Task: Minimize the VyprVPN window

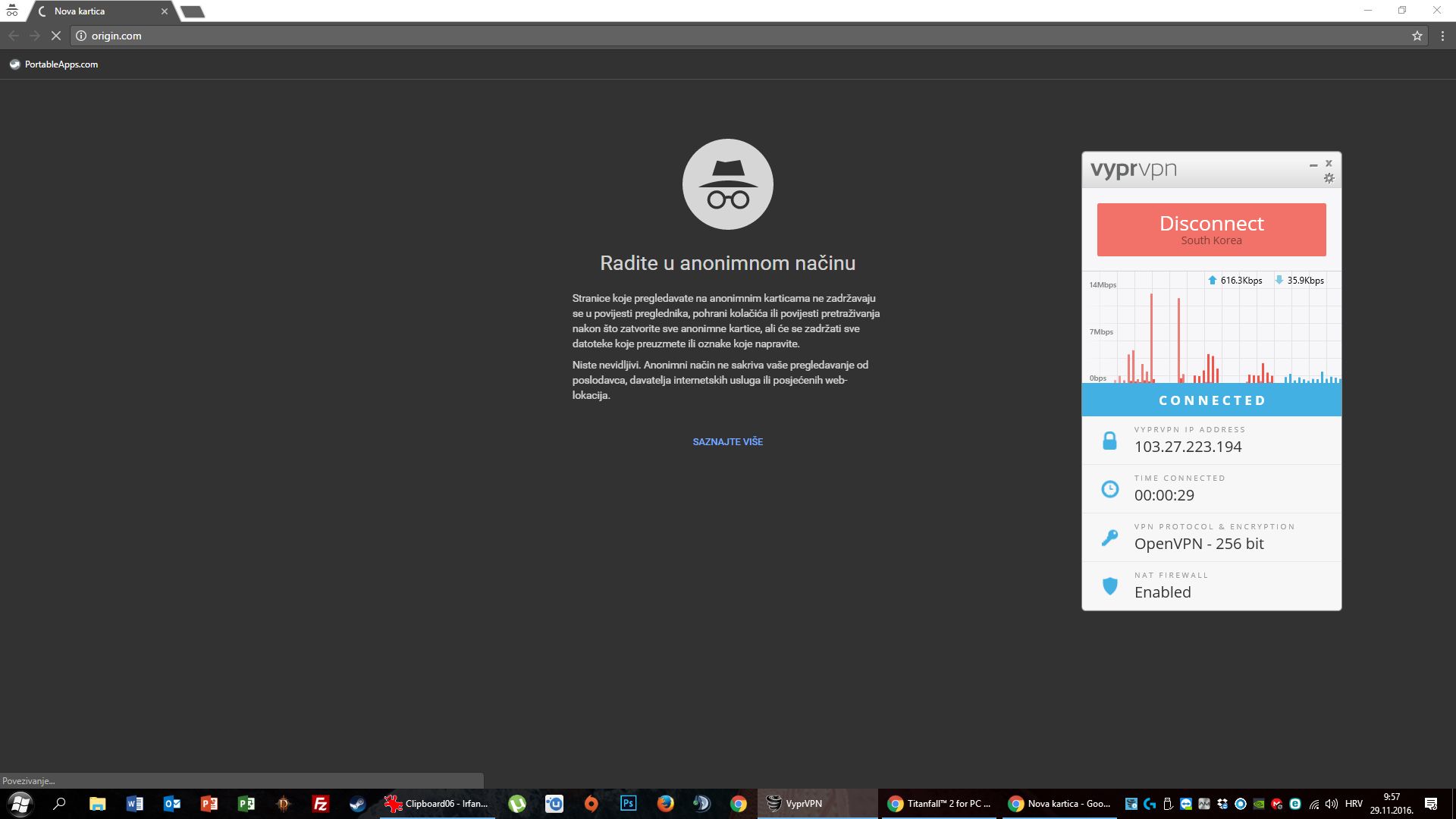Action: pyautogui.click(x=1313, y=165)
